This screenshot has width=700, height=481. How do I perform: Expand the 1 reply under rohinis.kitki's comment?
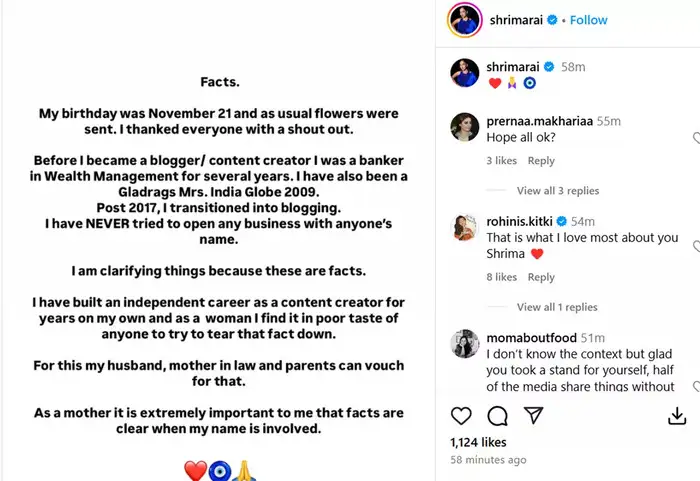(557, 307)
